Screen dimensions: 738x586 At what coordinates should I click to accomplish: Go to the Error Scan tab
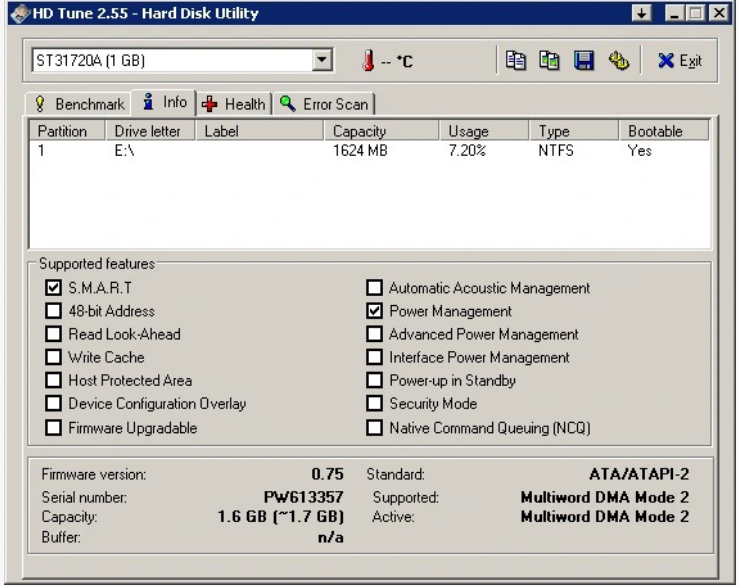pos(324,104)
